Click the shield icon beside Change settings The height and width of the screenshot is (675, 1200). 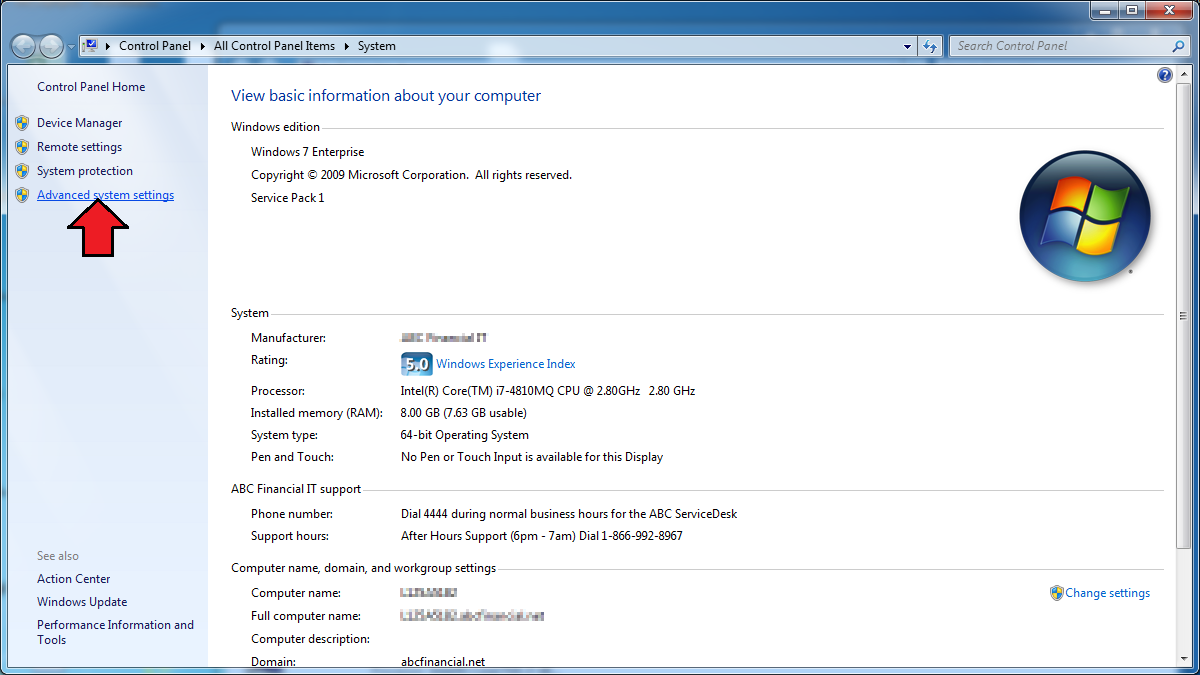pos(1056,593)
